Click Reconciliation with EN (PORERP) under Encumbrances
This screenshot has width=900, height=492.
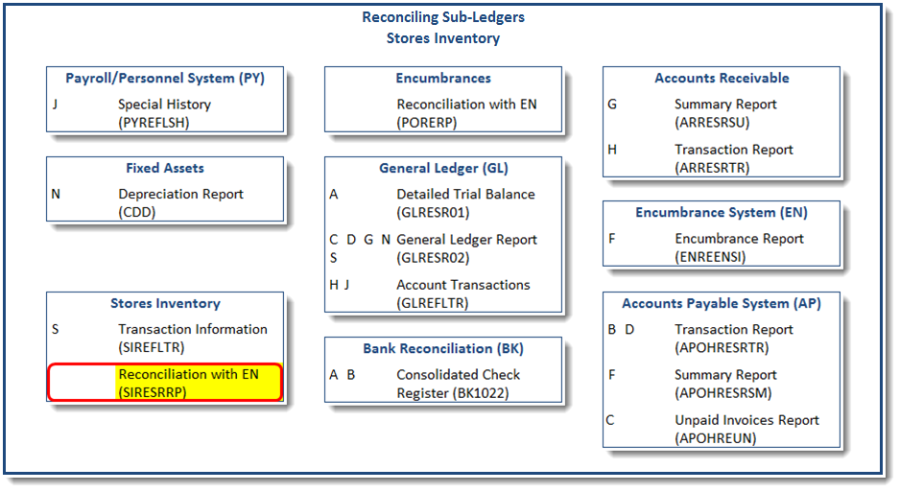(x=466, y=113)
